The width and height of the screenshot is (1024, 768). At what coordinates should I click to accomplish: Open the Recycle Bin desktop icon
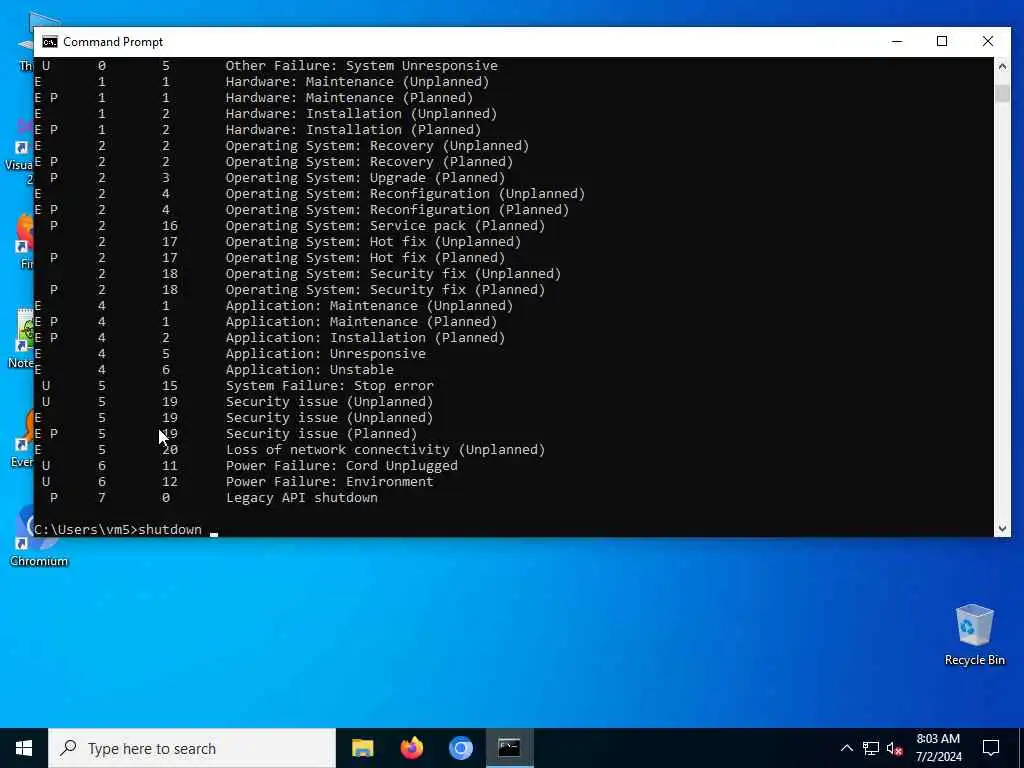[974, 635]
